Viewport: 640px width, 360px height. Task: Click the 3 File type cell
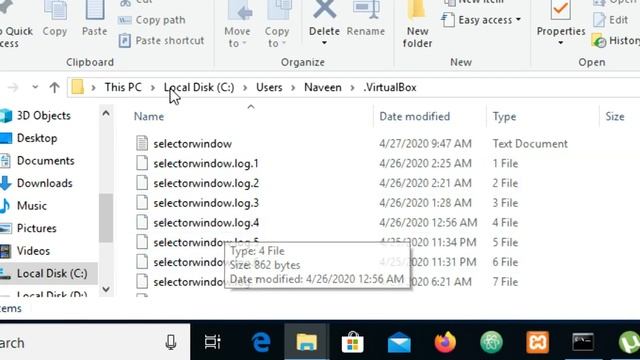505,203
